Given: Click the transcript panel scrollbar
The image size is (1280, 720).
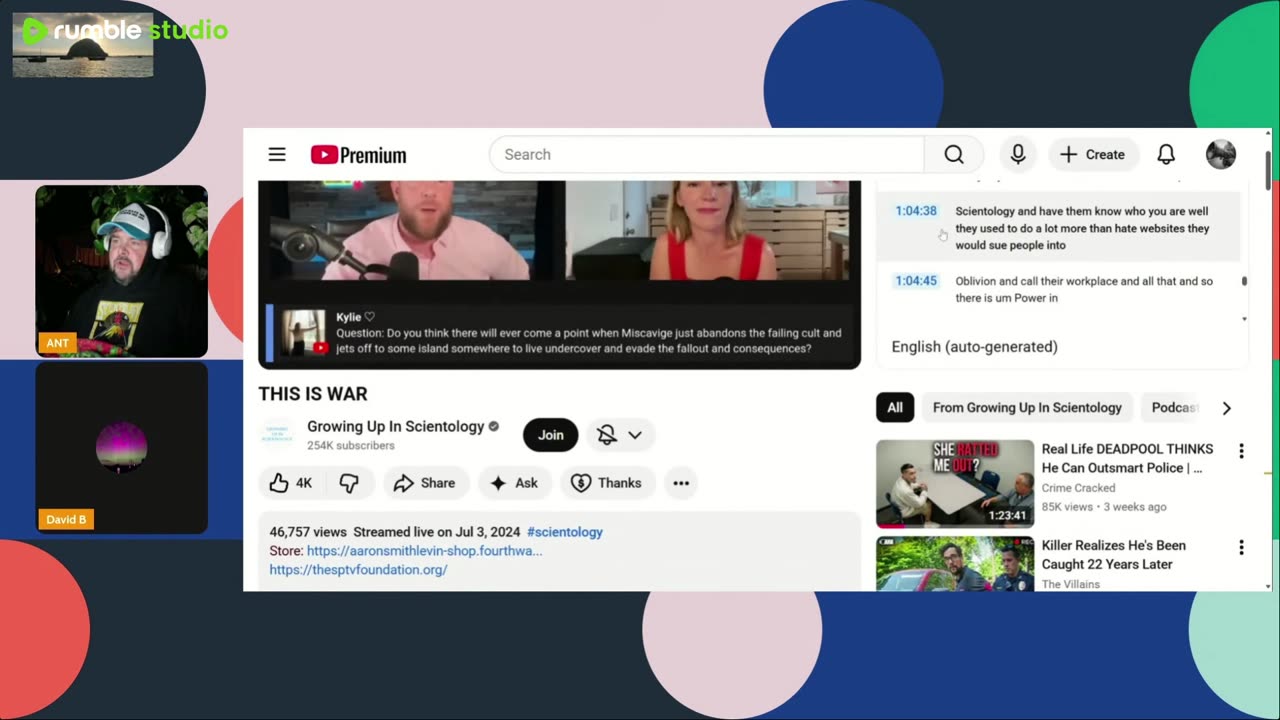Looking at the screenshot, I should (1244, 281).
